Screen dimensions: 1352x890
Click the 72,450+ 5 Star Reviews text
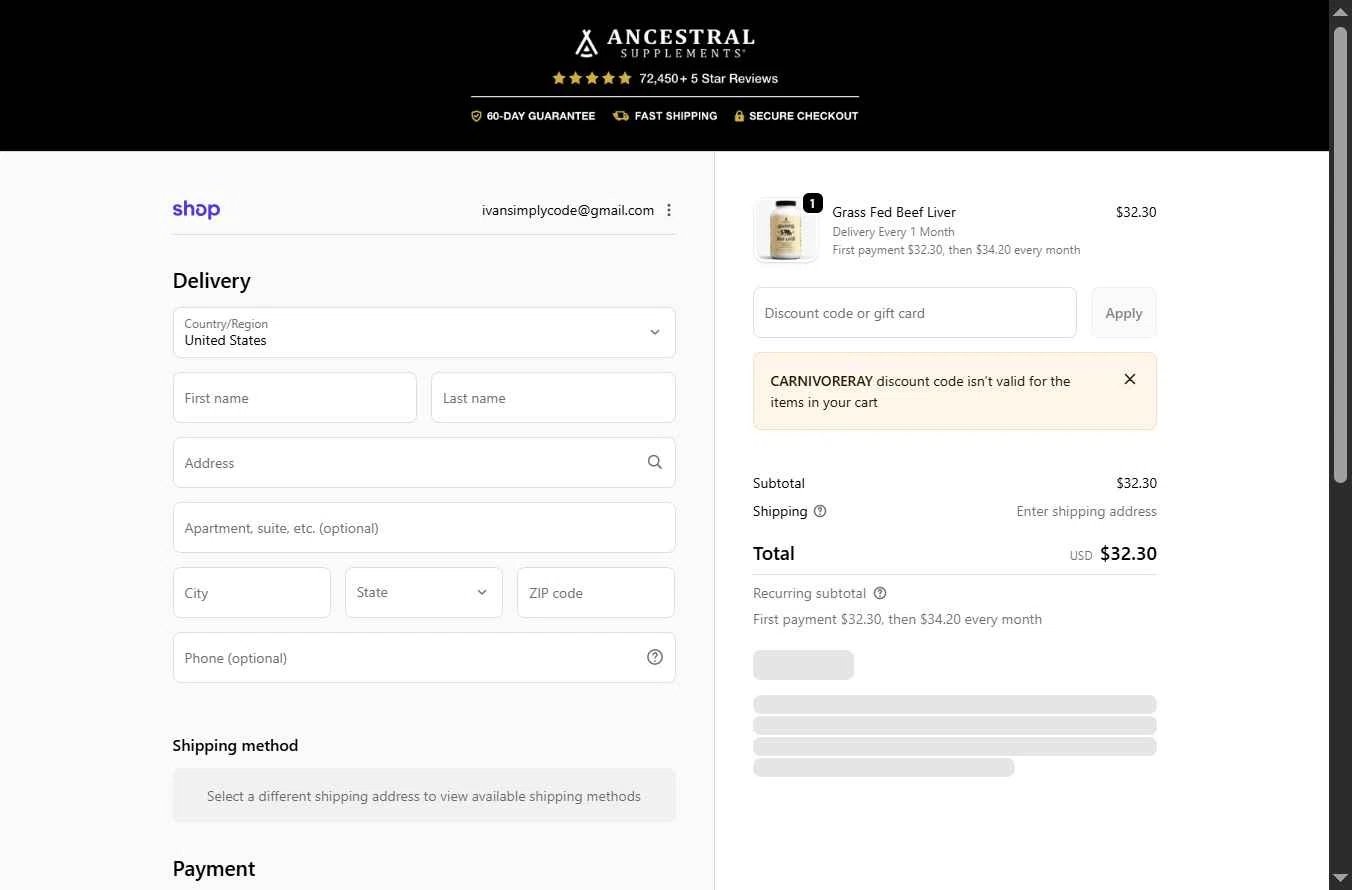708,78
